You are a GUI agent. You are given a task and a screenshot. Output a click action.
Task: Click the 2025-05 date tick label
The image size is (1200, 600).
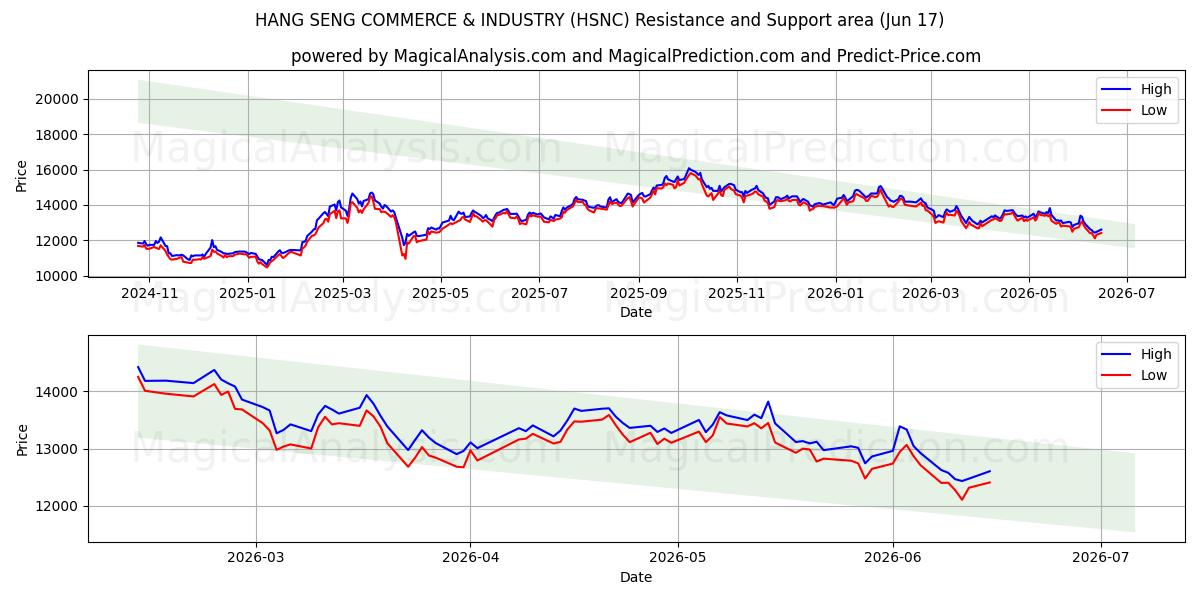pyautogui.click(x=441, y=293)
